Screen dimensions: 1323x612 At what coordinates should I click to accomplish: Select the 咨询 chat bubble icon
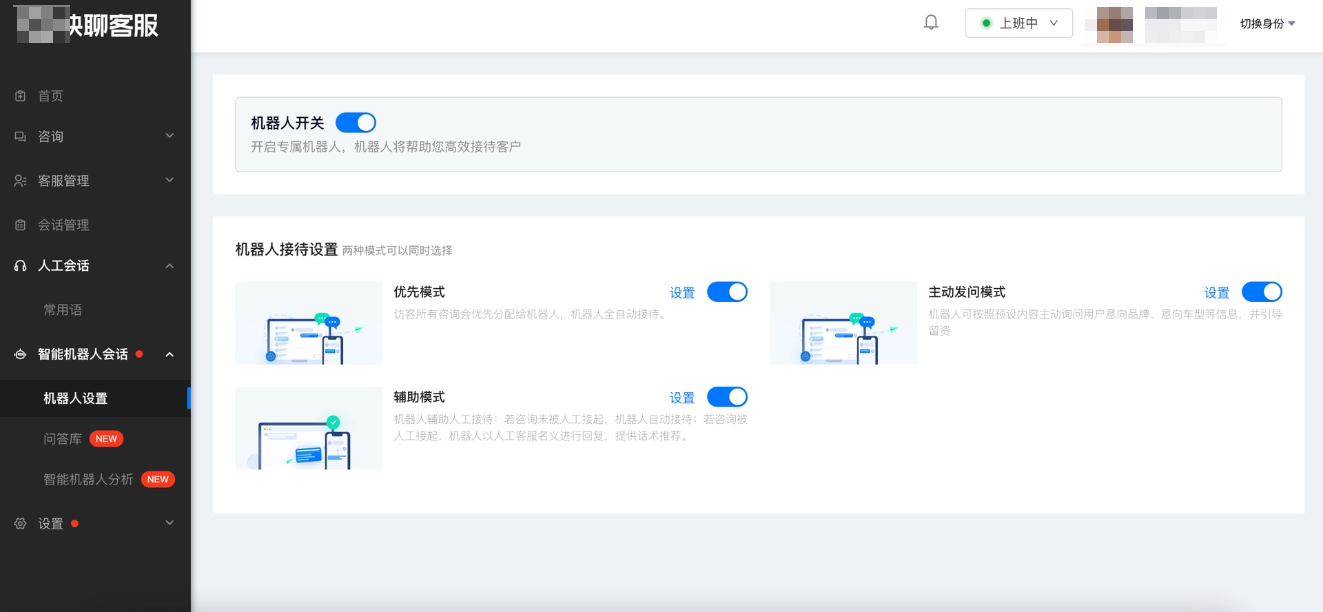[x=22, y=136]
